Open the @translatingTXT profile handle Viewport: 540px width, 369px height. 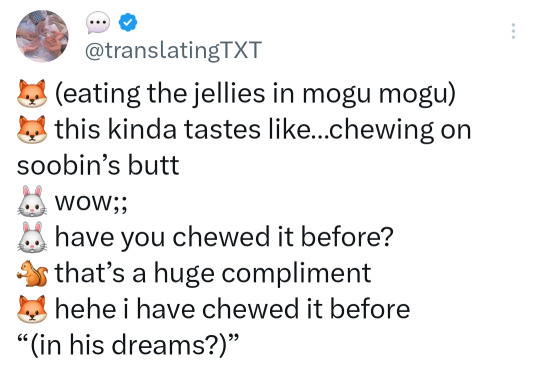pyautogui.click(x=173, y=51)
